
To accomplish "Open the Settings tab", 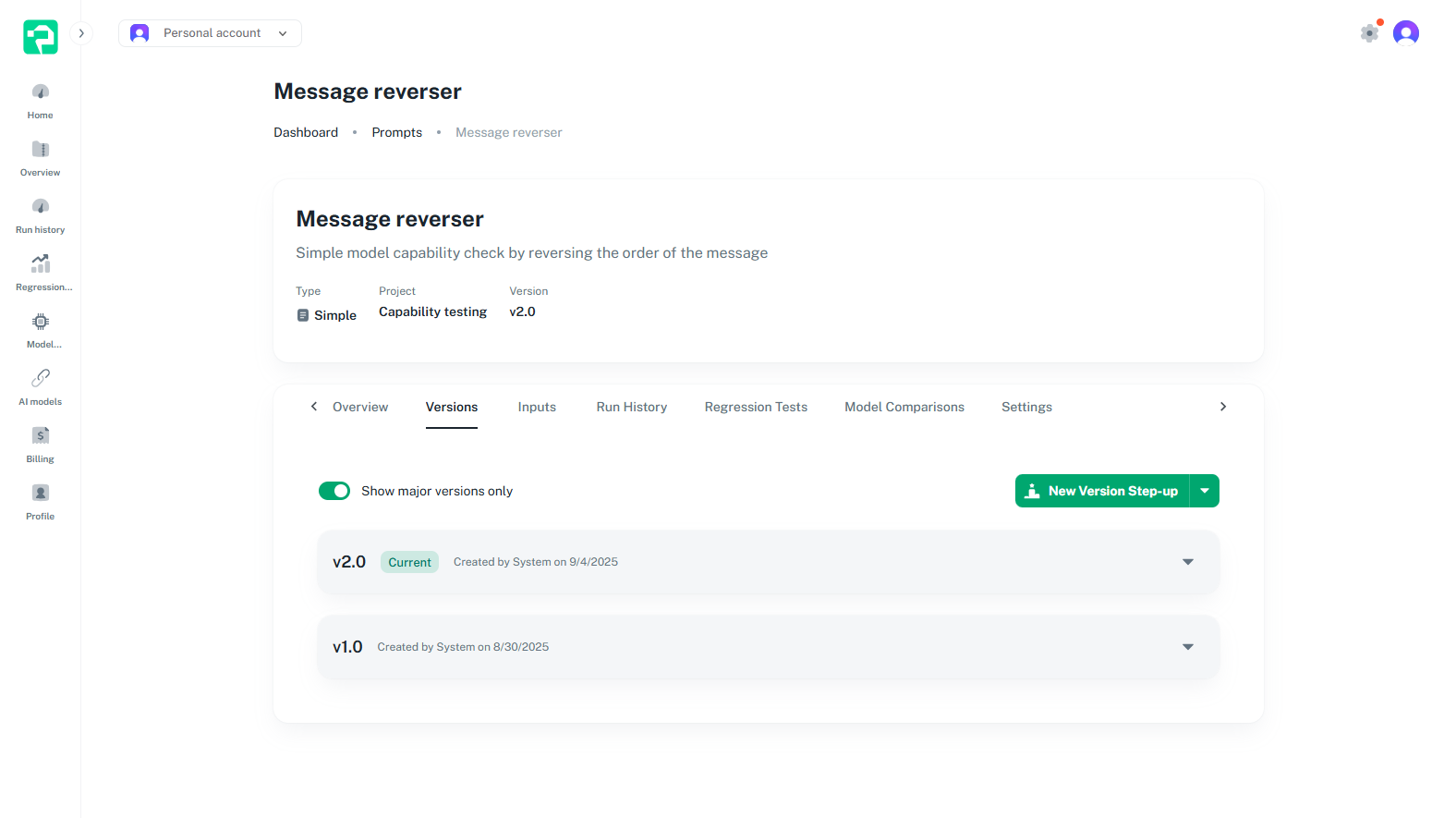I will pyautogui.click(x=1026, y=407).
